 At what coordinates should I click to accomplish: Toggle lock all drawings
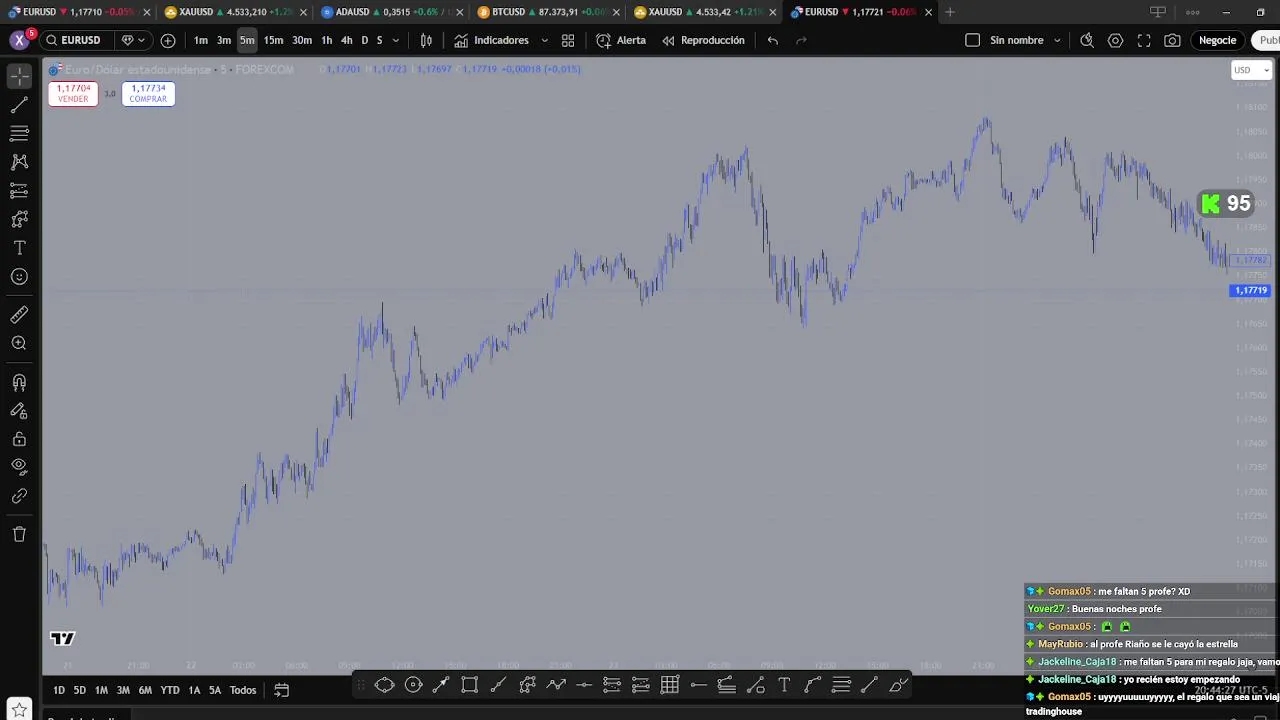pyautogui.click(x=19, y=439)
